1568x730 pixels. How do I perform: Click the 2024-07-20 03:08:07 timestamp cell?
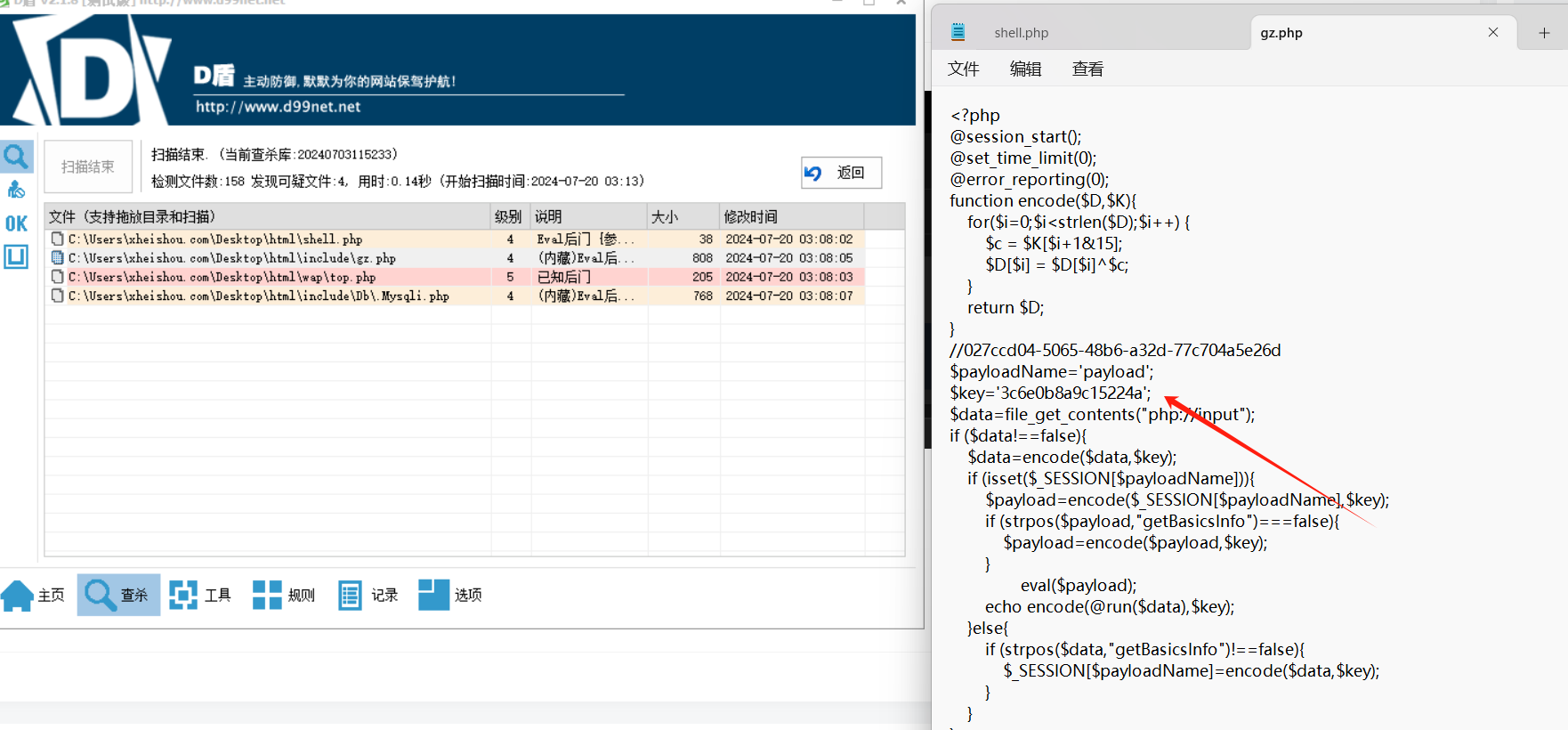pyautogui.click(x=789, y=296)
